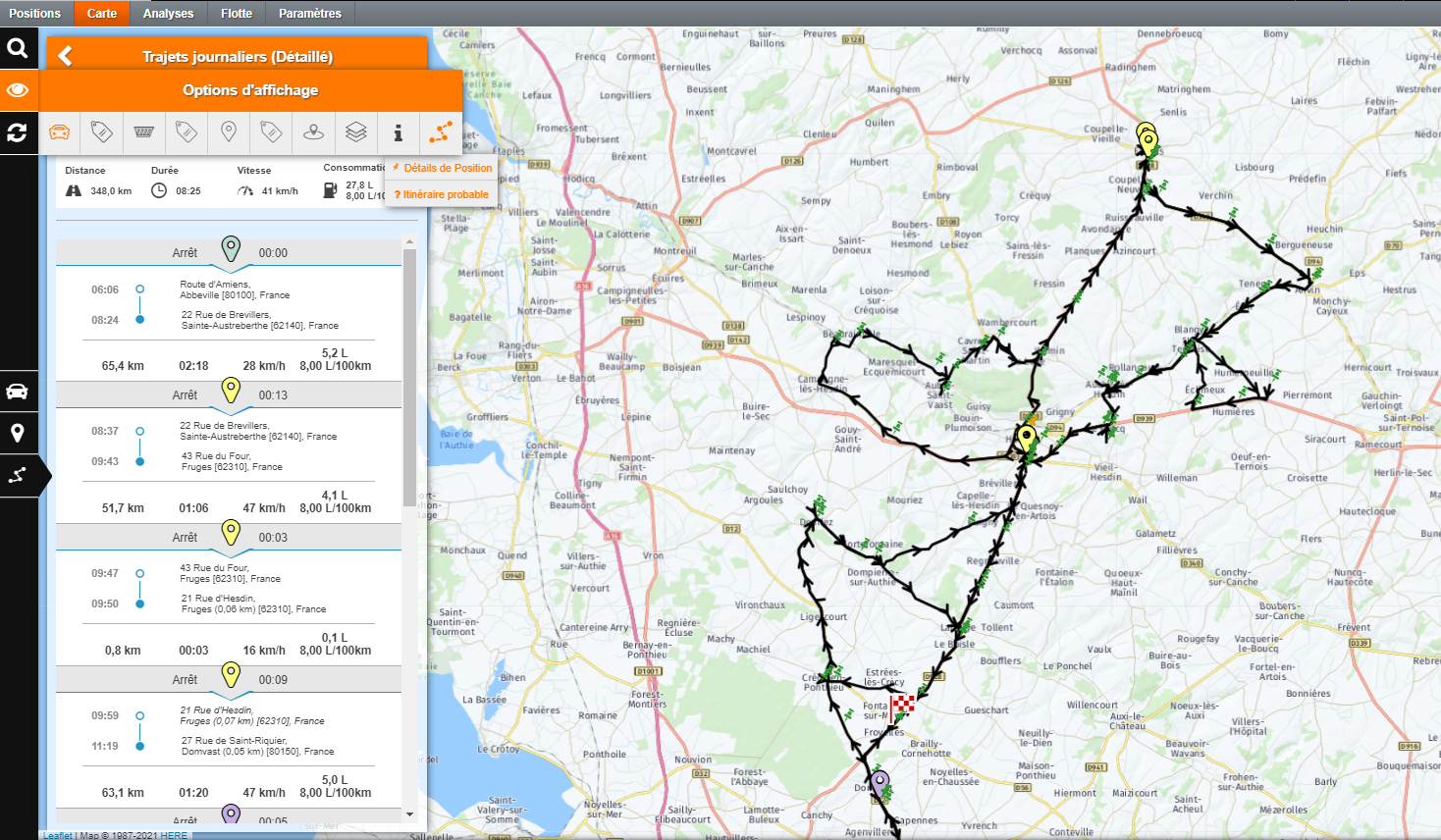This screenshot has width=1441, height=840.
Task: Click the 28 km/h speed value
Action: pyautogui.click(x=264, y=366)
